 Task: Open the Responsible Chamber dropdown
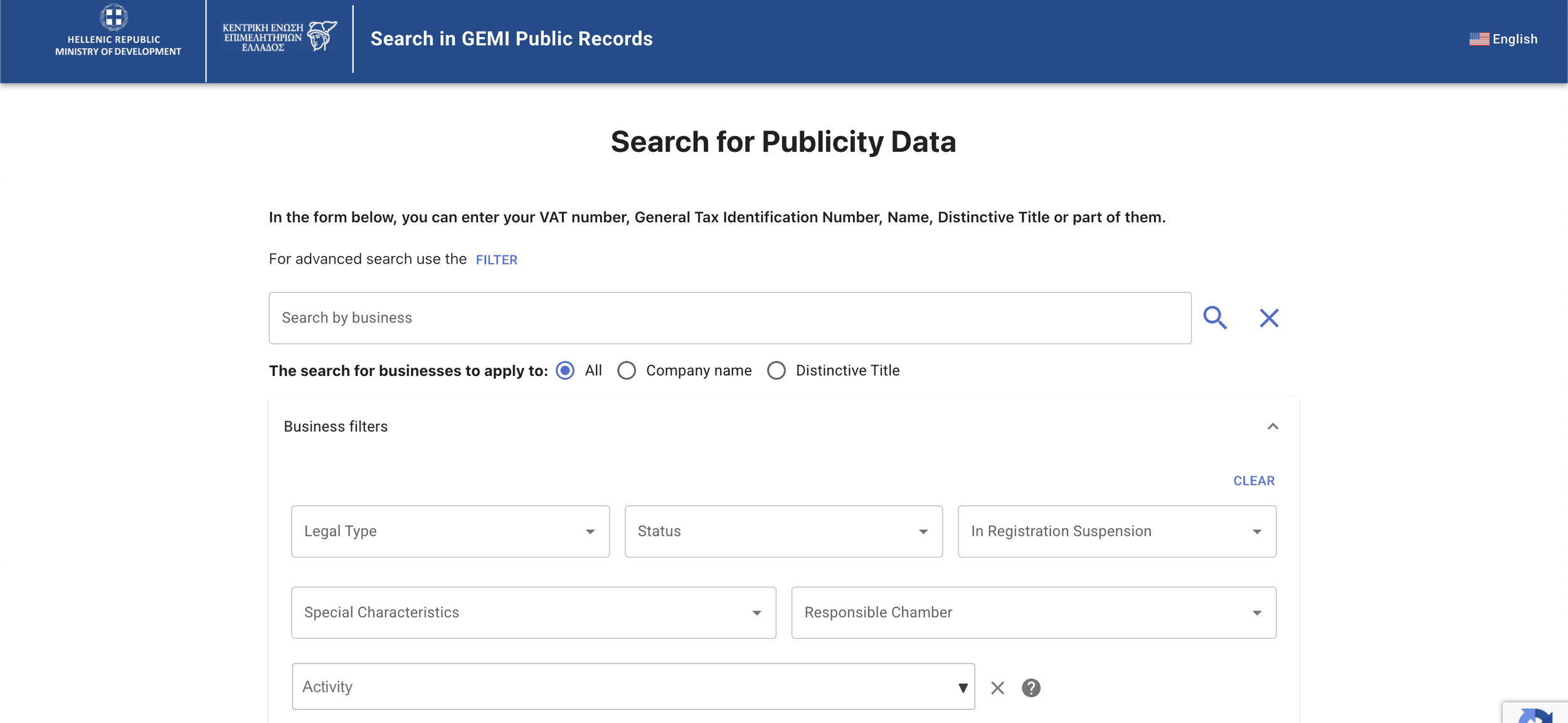pos(1034,613)
